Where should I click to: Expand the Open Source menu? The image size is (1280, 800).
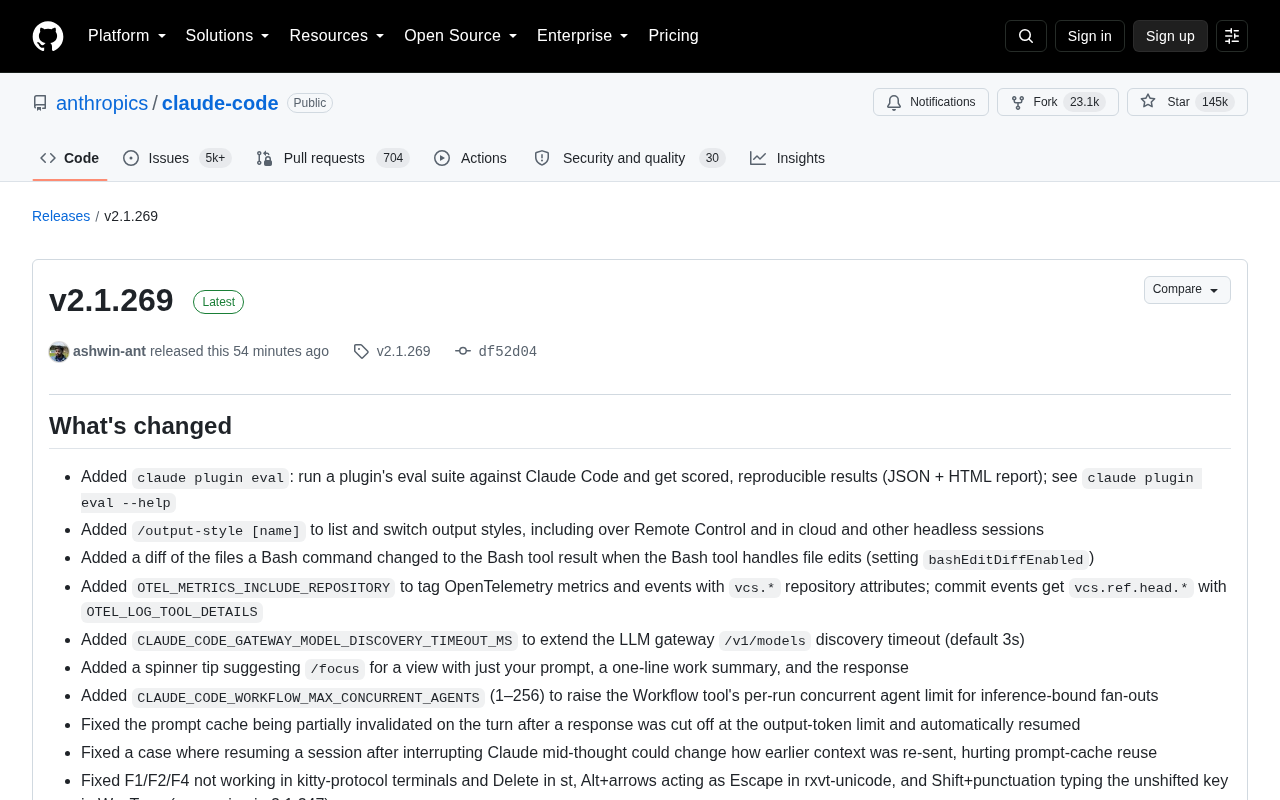point(461,36)
